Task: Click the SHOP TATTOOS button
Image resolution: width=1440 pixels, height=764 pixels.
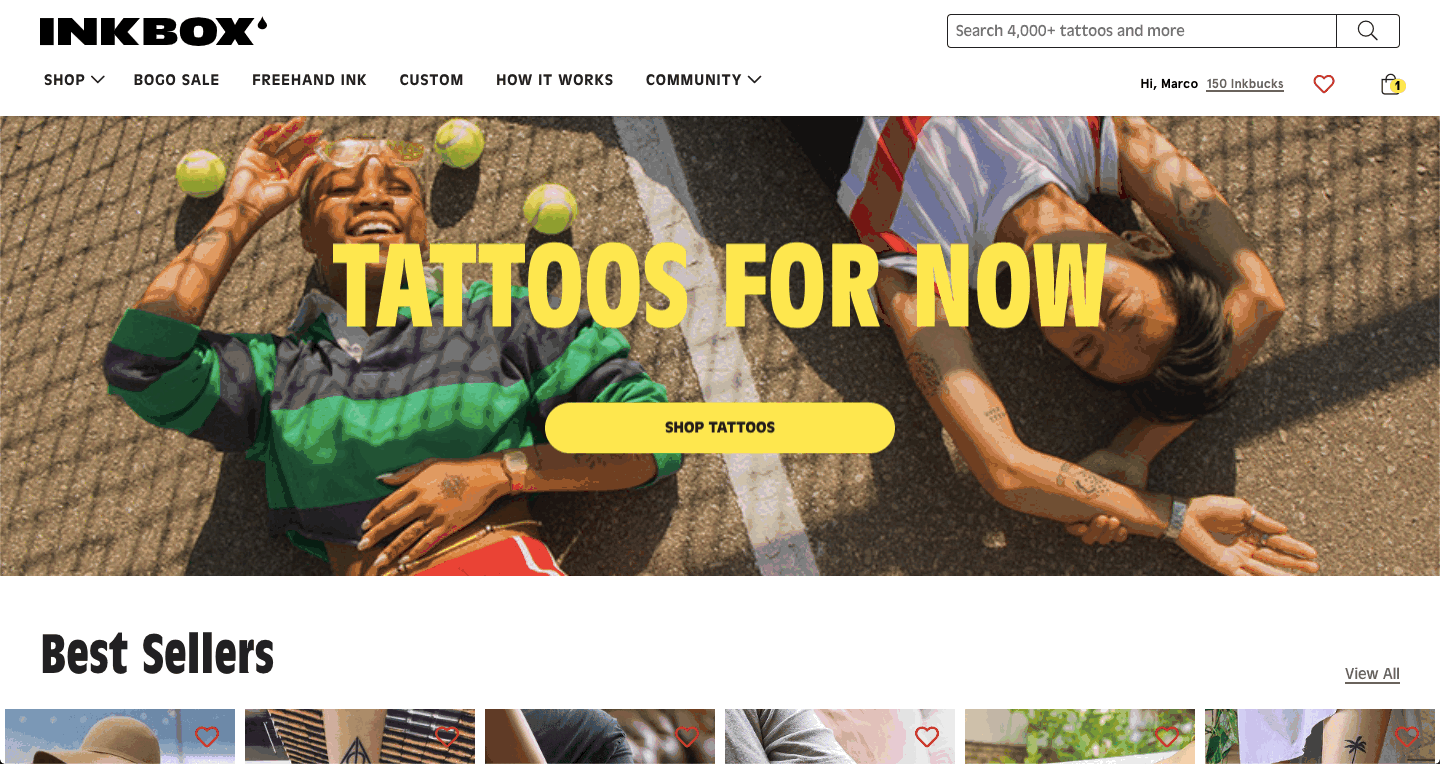Action: [720, 427]
